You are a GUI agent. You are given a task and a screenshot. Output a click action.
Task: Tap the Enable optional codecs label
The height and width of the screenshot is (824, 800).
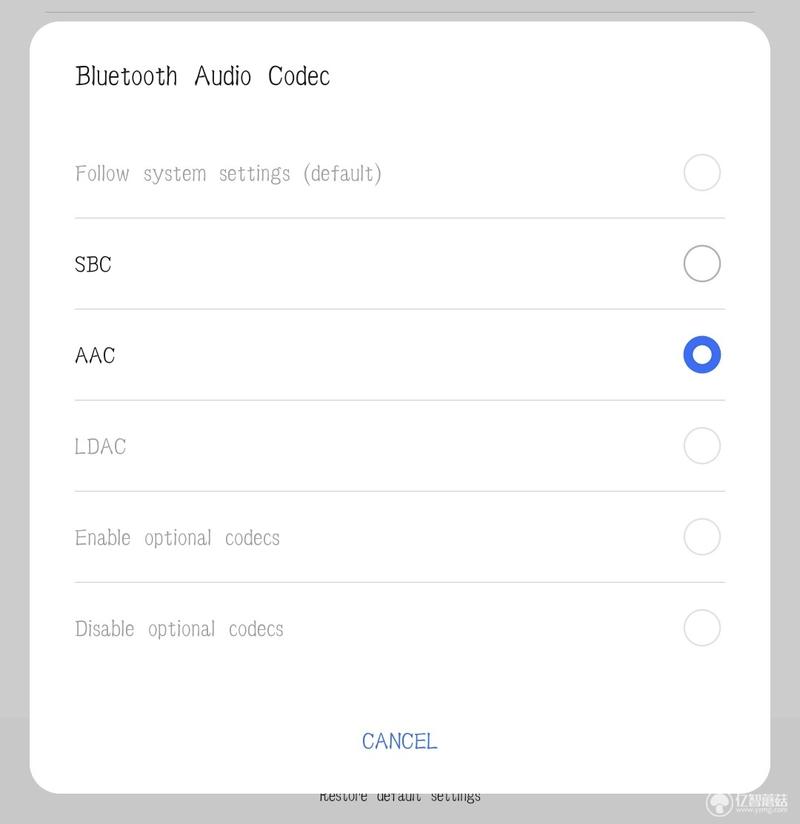pos(177,538)
